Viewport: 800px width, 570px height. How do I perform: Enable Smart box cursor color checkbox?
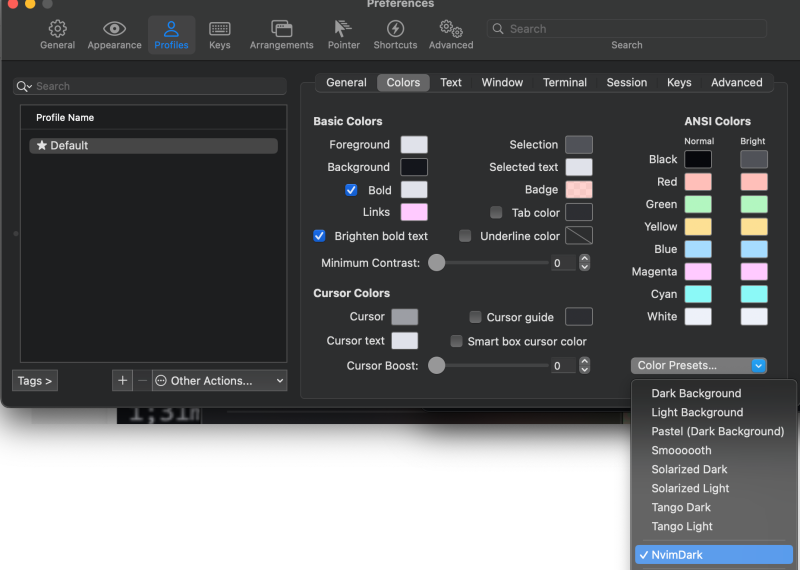click(457, 341)
